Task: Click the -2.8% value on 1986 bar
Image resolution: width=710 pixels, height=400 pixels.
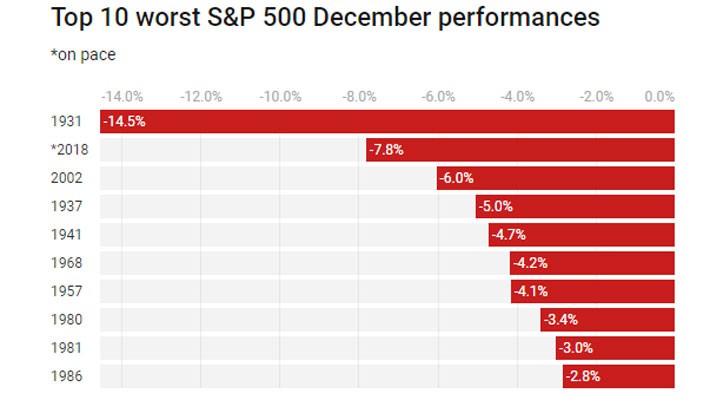Action: 582,377
